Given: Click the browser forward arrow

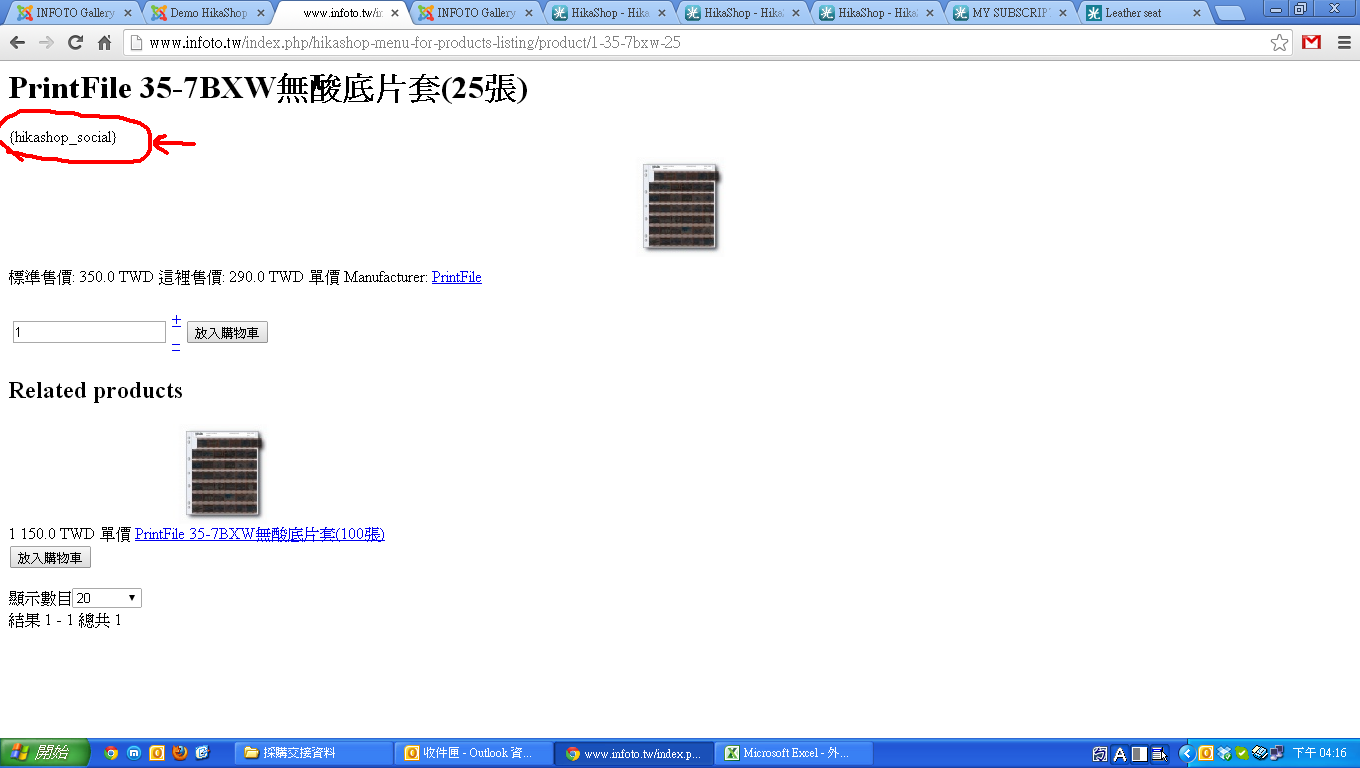Looking at the screenshot, I should tap(46, 43).
